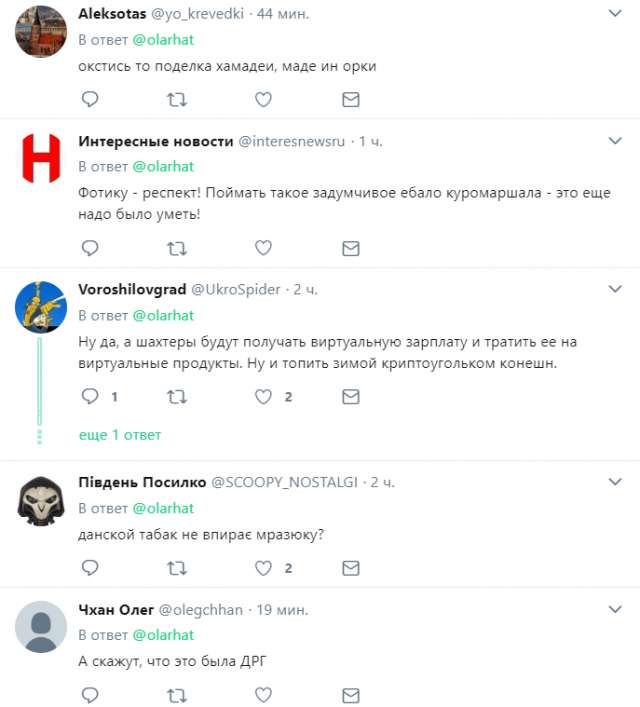The height and width of the screenshot is (707, 640).
Task: Reply to Voroshilovgrad's tweet
Action: point(89,396)
